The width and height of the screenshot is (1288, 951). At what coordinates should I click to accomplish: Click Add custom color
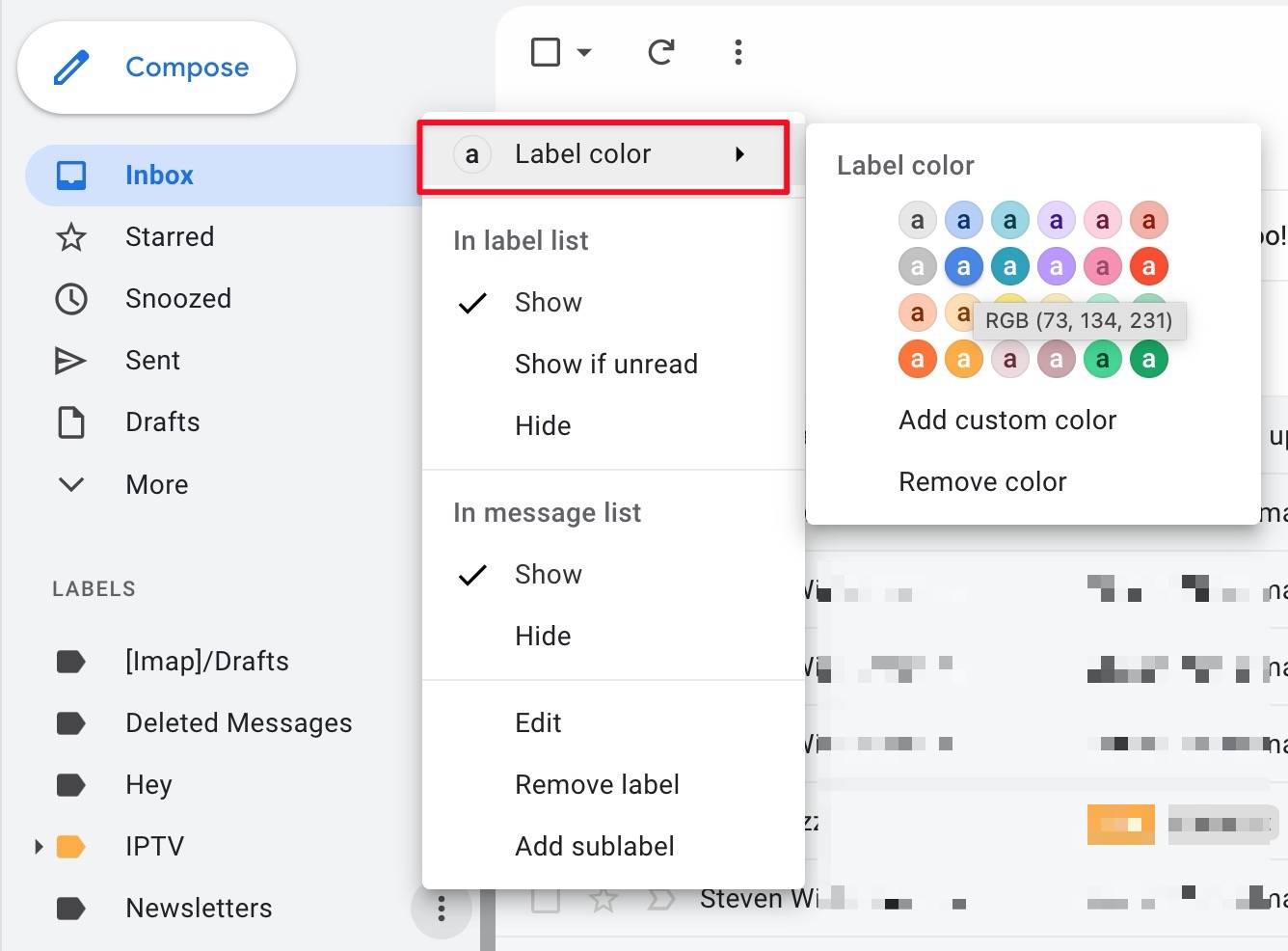[1006, 420]
